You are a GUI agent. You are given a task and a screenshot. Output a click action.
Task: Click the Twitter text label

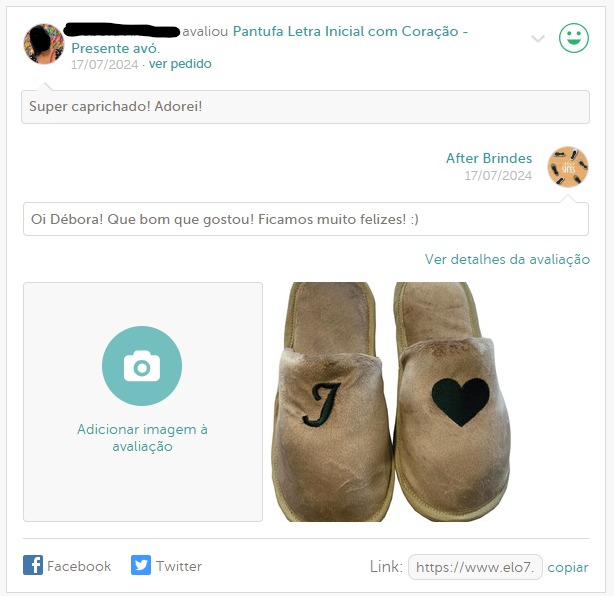179,566
